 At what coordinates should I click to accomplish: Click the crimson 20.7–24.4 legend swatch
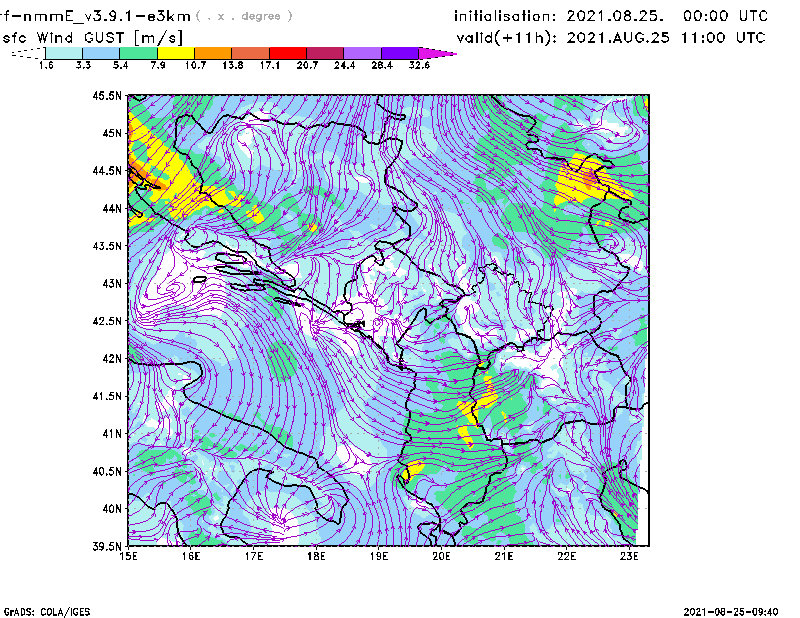[326, 53]
